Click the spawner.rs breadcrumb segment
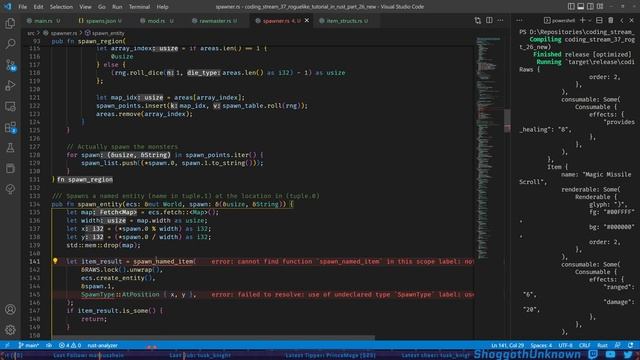Screen dimensions: 640x360 tap(64, 33)
